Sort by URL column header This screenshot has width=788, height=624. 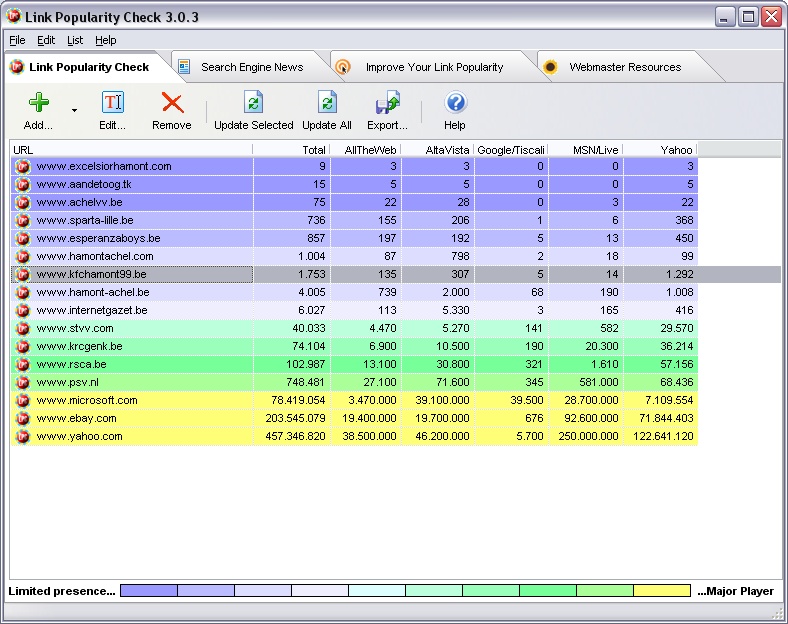(131, 150)
